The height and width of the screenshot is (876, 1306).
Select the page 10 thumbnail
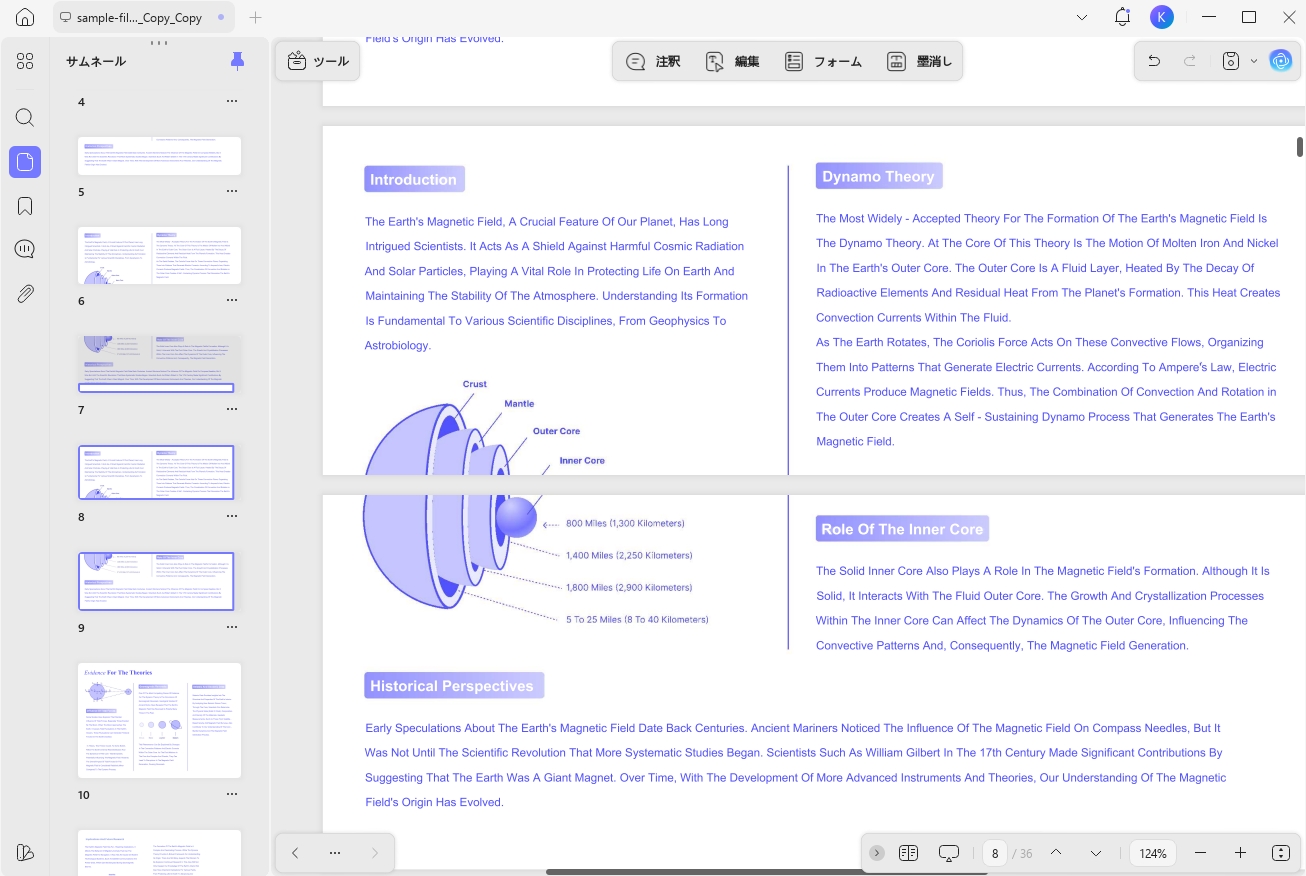pyautogui.click(x=160, y=720)
